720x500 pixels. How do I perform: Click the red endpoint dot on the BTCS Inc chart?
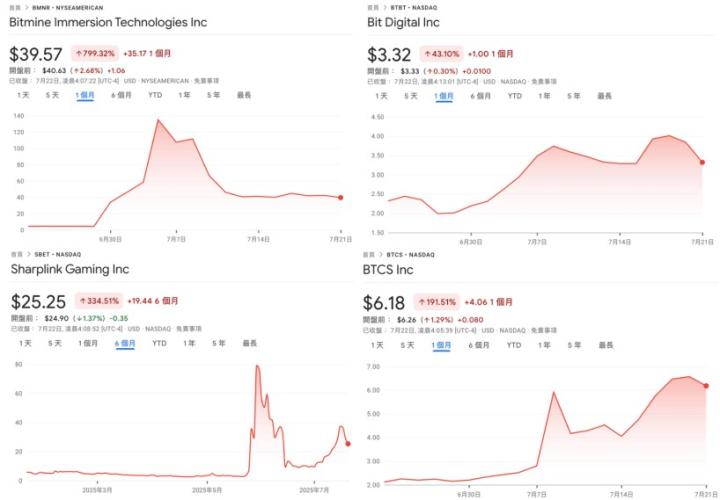coord(706,386)
